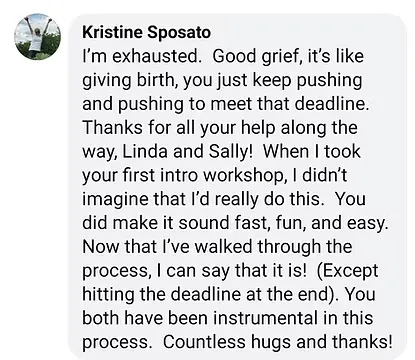Click the words "Good grief"
This screenshot has width=415, height=360.
[254, 56]
